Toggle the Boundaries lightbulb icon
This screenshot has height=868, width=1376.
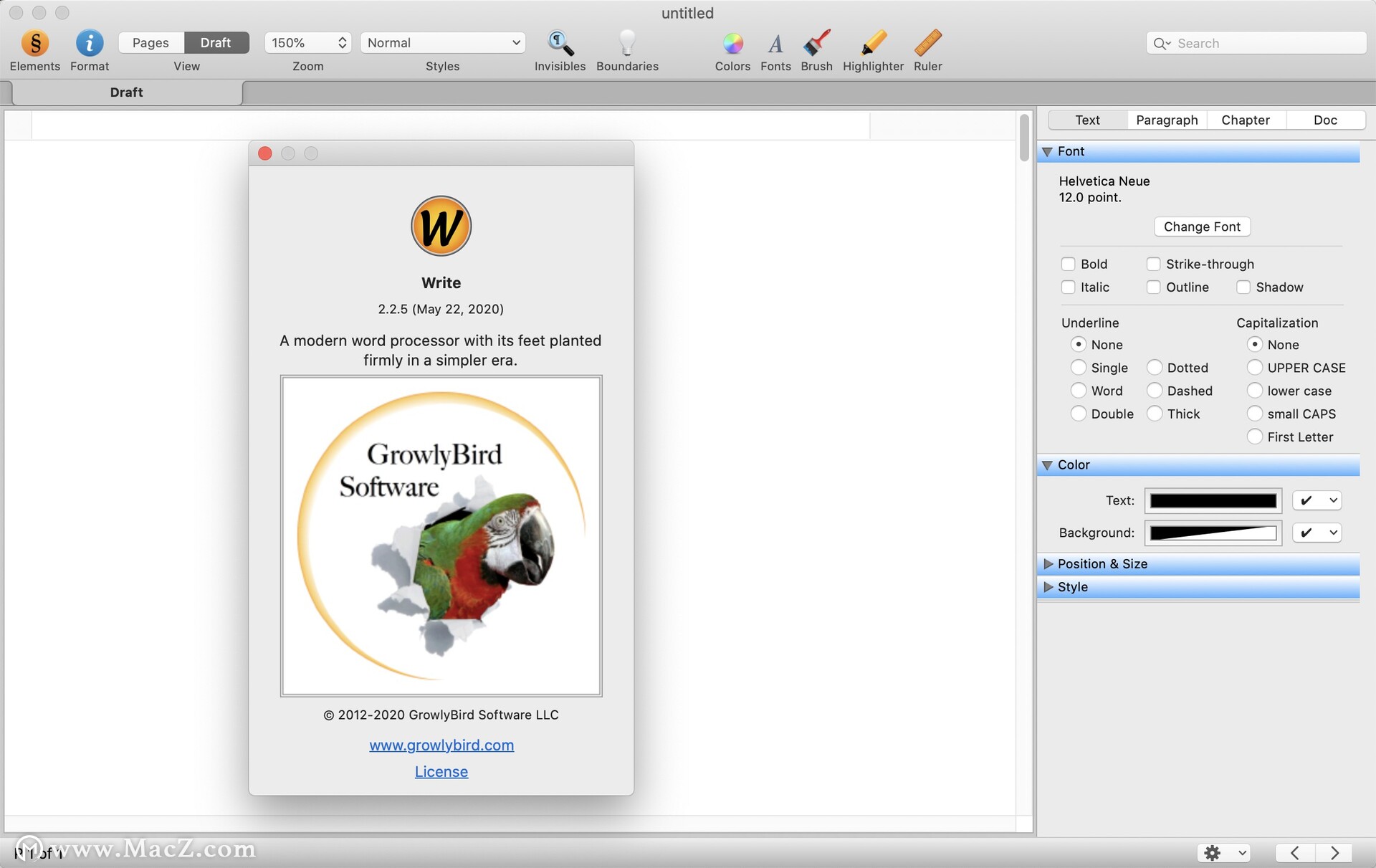(627, 43)
